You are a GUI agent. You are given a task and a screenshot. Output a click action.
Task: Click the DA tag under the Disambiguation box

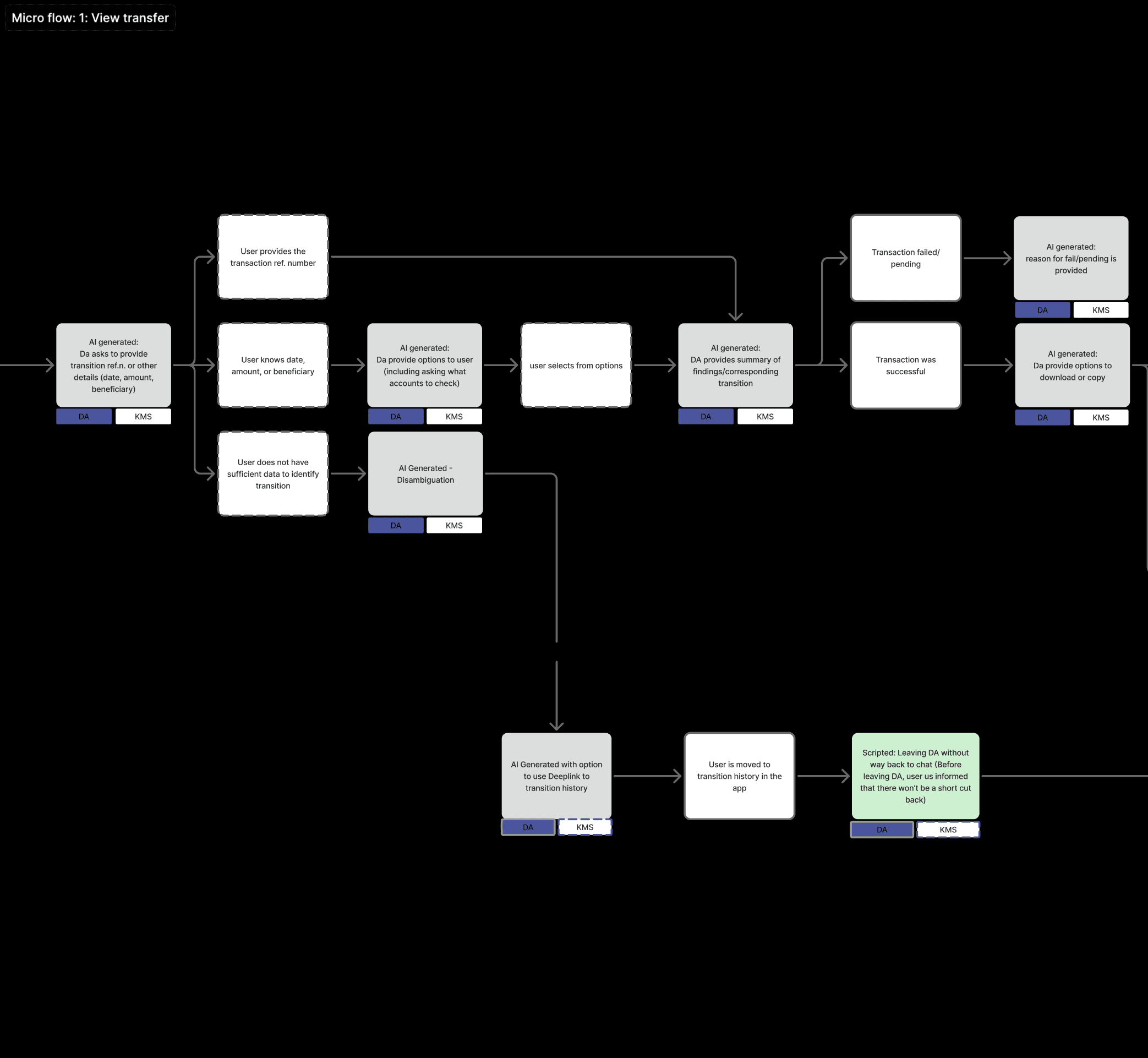coord(396,526)
